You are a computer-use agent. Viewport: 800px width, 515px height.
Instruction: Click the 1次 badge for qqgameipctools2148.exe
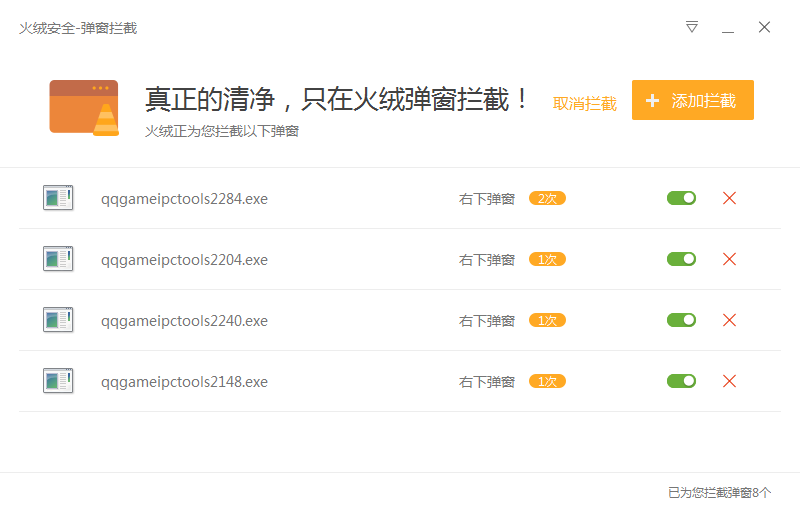click(x=547, y=381)
